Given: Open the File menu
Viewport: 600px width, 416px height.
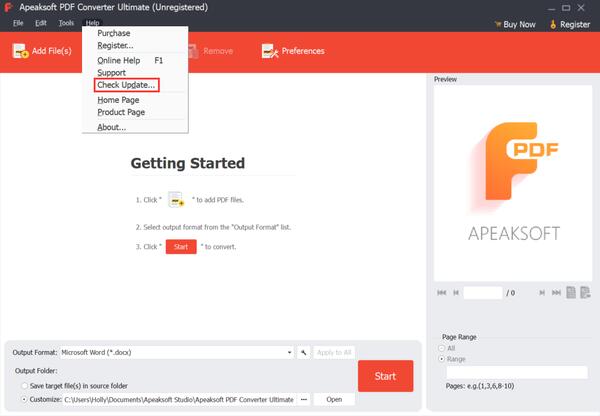Looking at the screenshot, I should pos(18,23).
